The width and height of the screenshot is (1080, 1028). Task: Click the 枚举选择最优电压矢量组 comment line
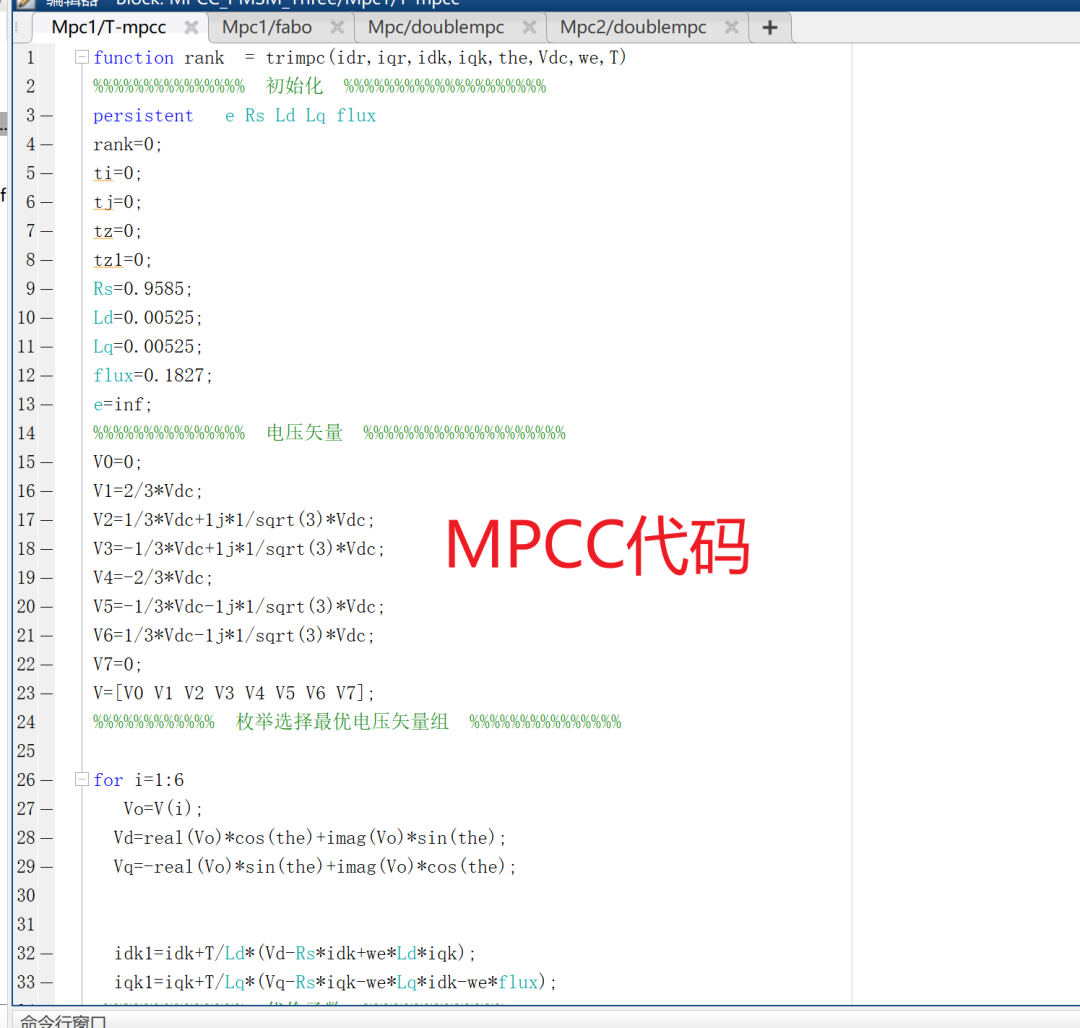[x=357, y=722]
